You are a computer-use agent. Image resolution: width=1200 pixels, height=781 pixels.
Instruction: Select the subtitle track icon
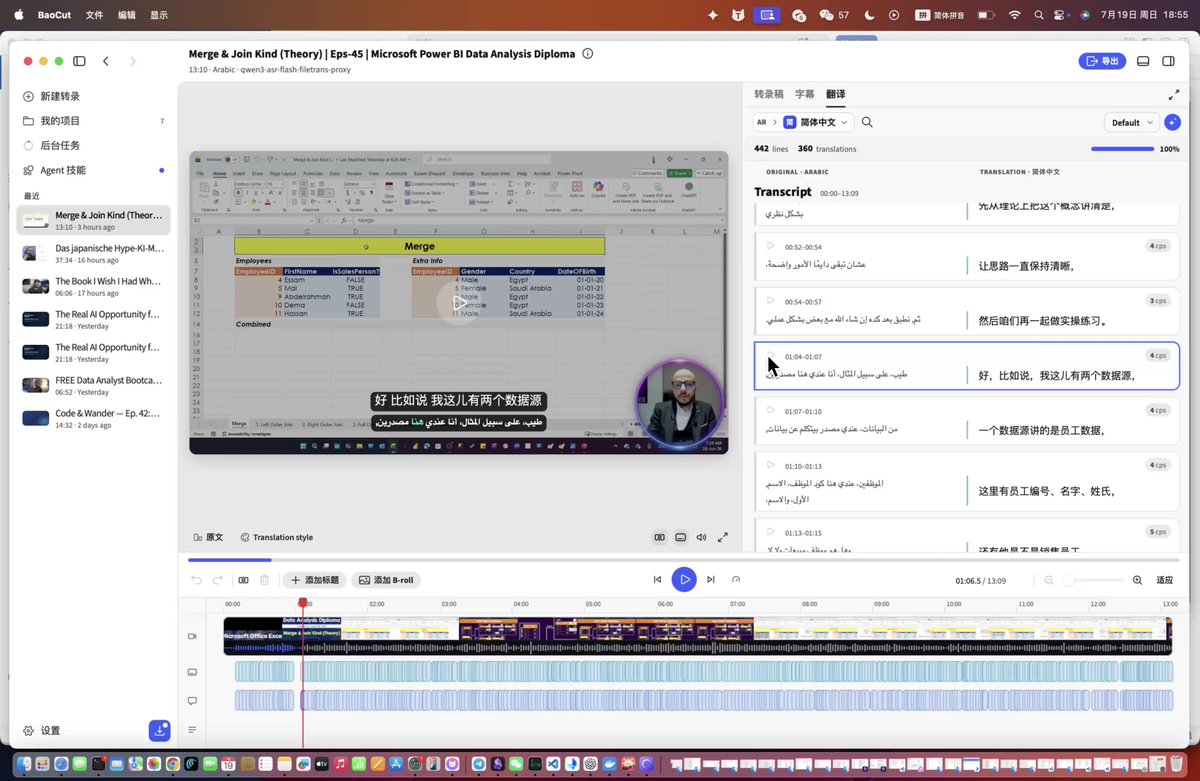[x=192, y=672]
